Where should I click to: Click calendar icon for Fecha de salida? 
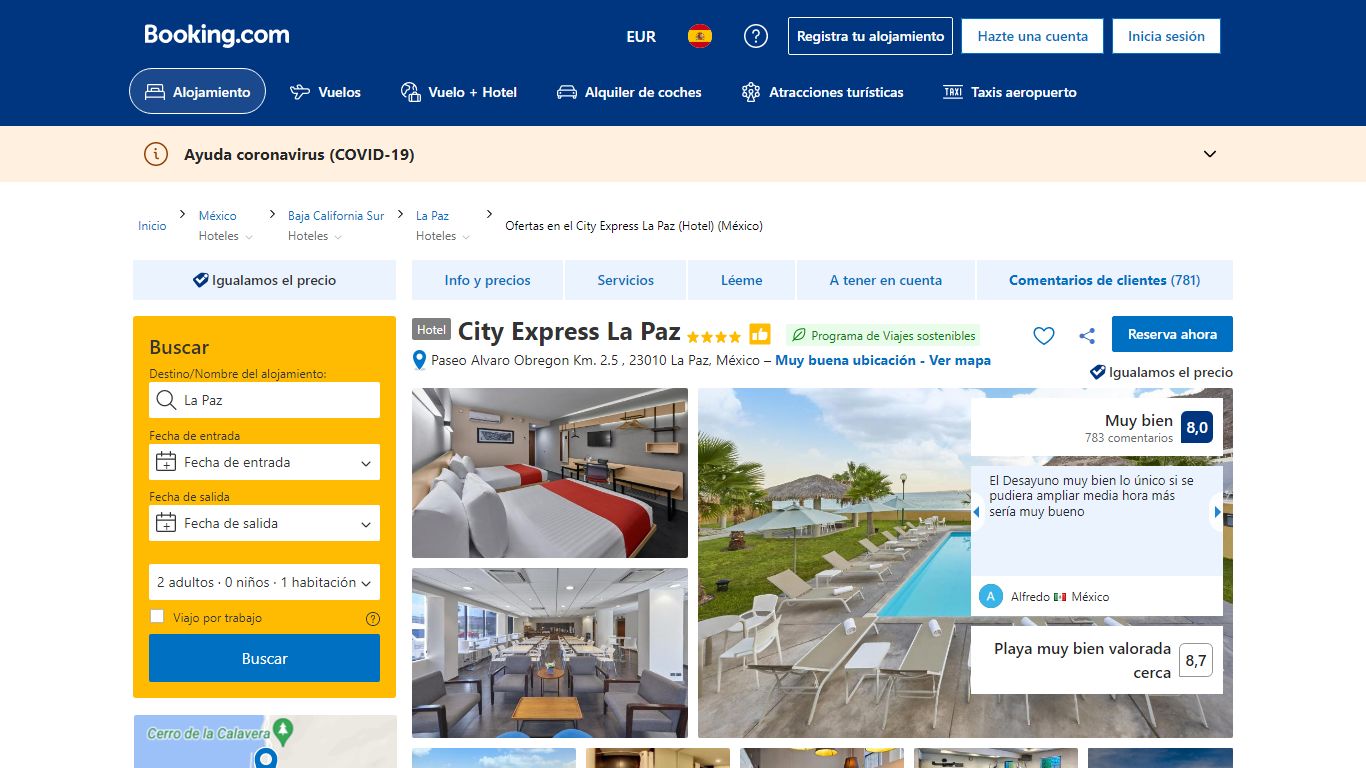[x=166, y=523]
